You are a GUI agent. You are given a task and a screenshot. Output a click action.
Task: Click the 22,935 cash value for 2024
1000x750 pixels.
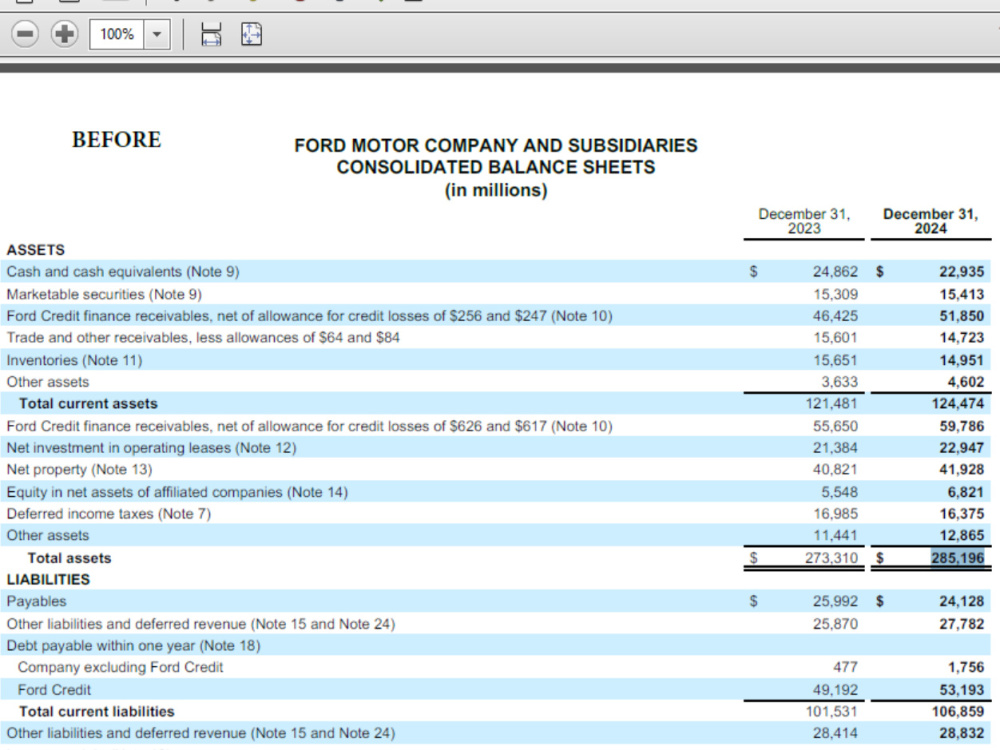tap(962, 272)
